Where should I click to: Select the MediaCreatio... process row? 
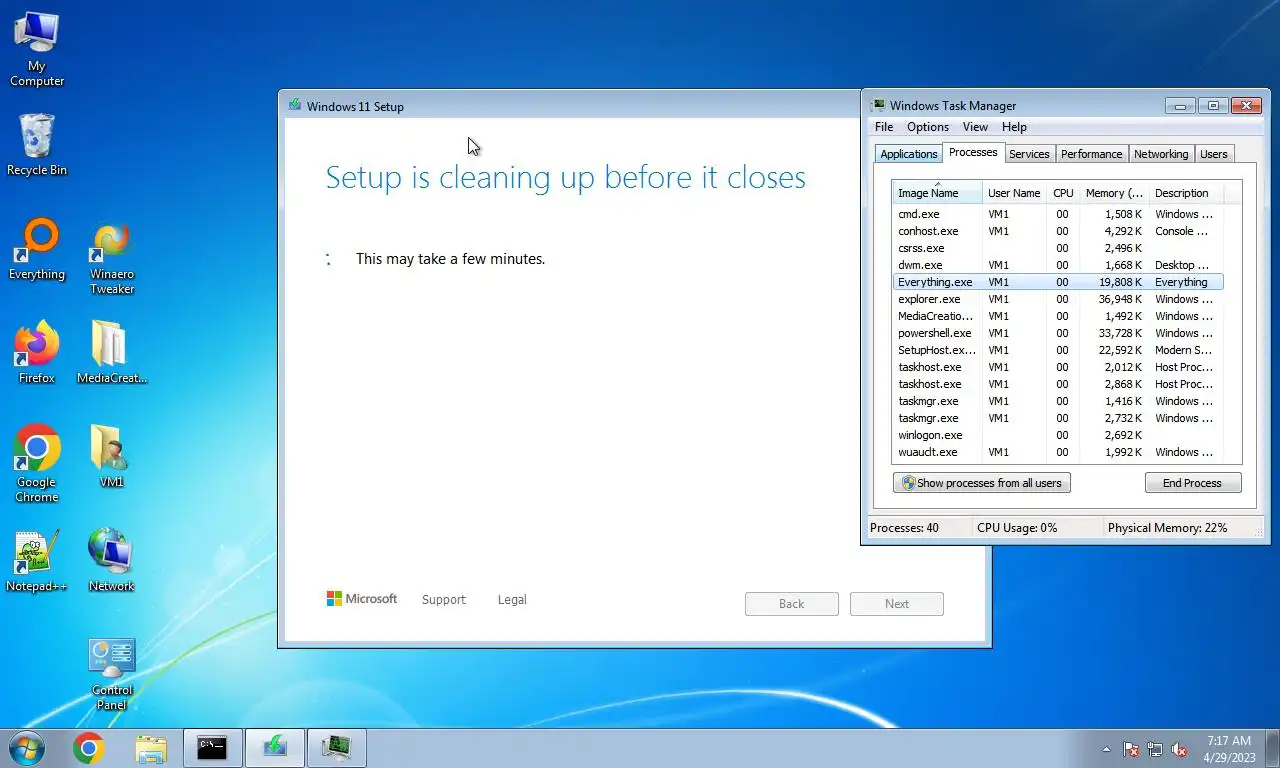(1058, 316)
